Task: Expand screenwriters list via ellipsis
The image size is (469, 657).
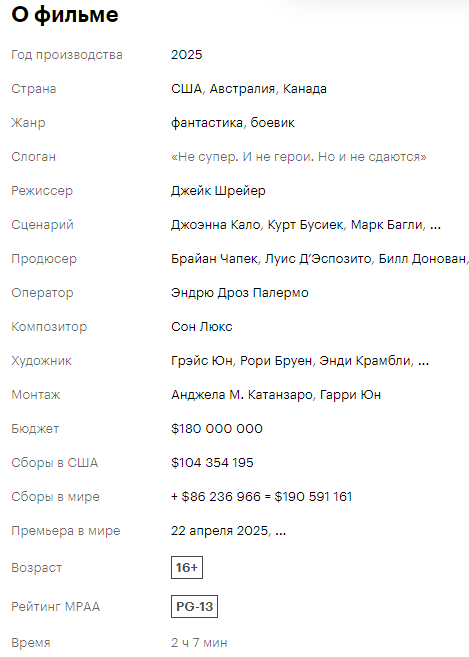Action: pyautogui.click(x=435, y=226)
